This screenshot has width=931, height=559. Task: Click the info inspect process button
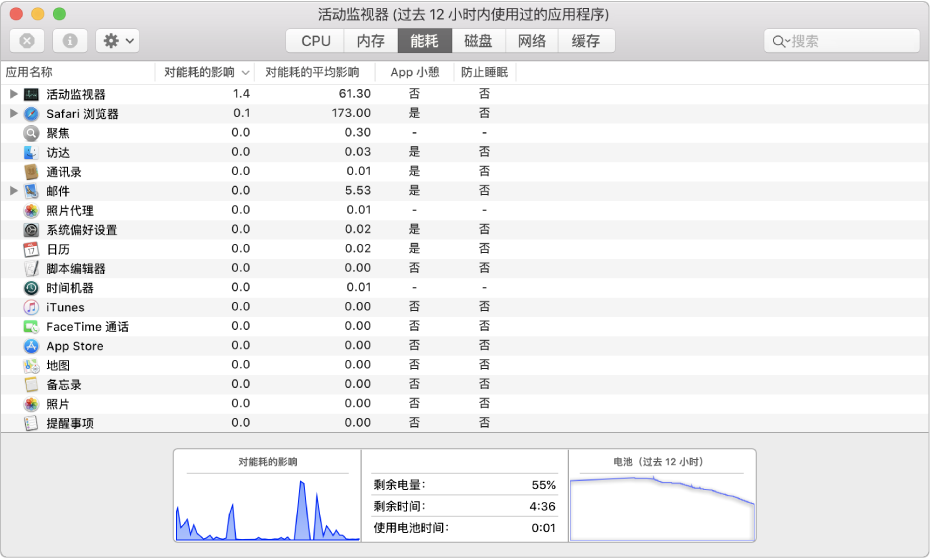click(x=70, y=41)
